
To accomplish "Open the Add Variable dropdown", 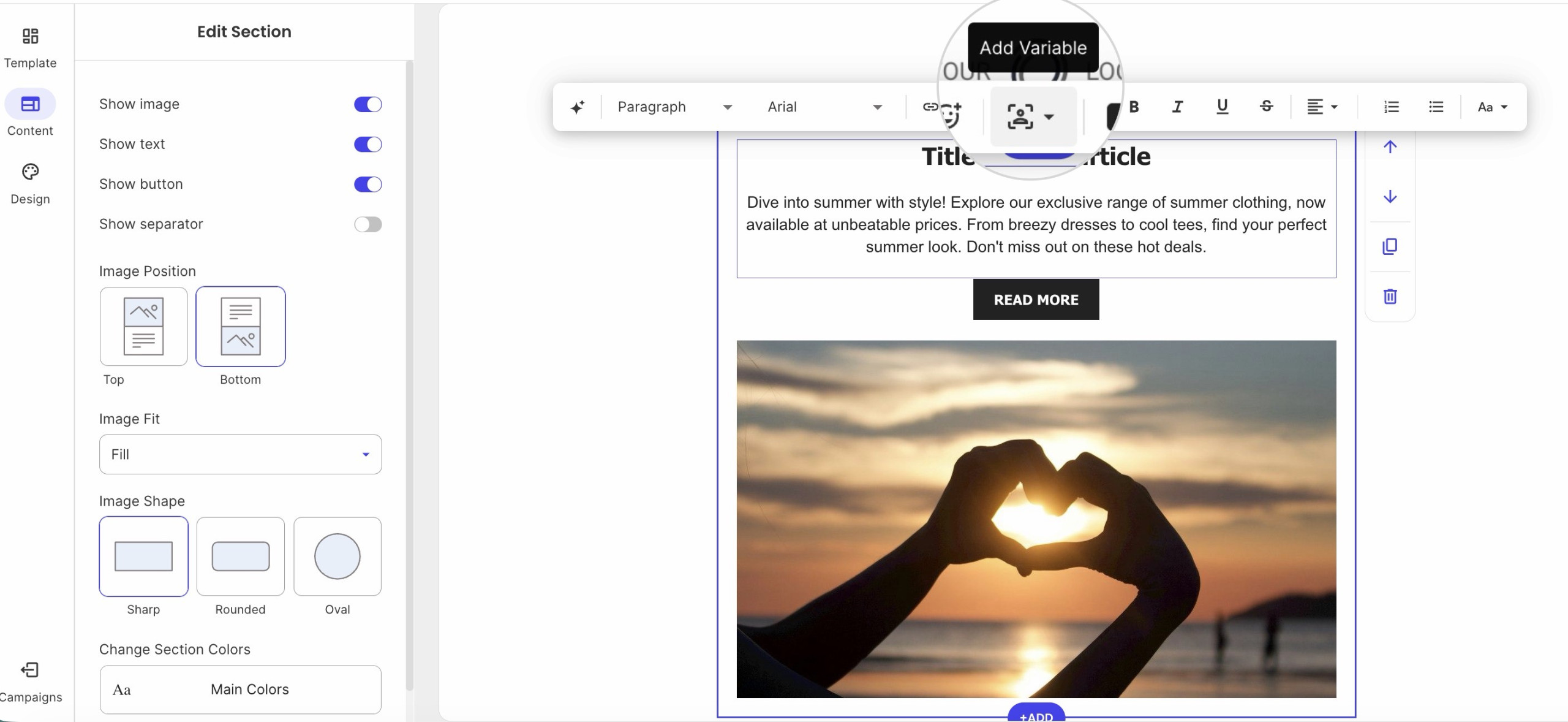I will (1033, 116).
